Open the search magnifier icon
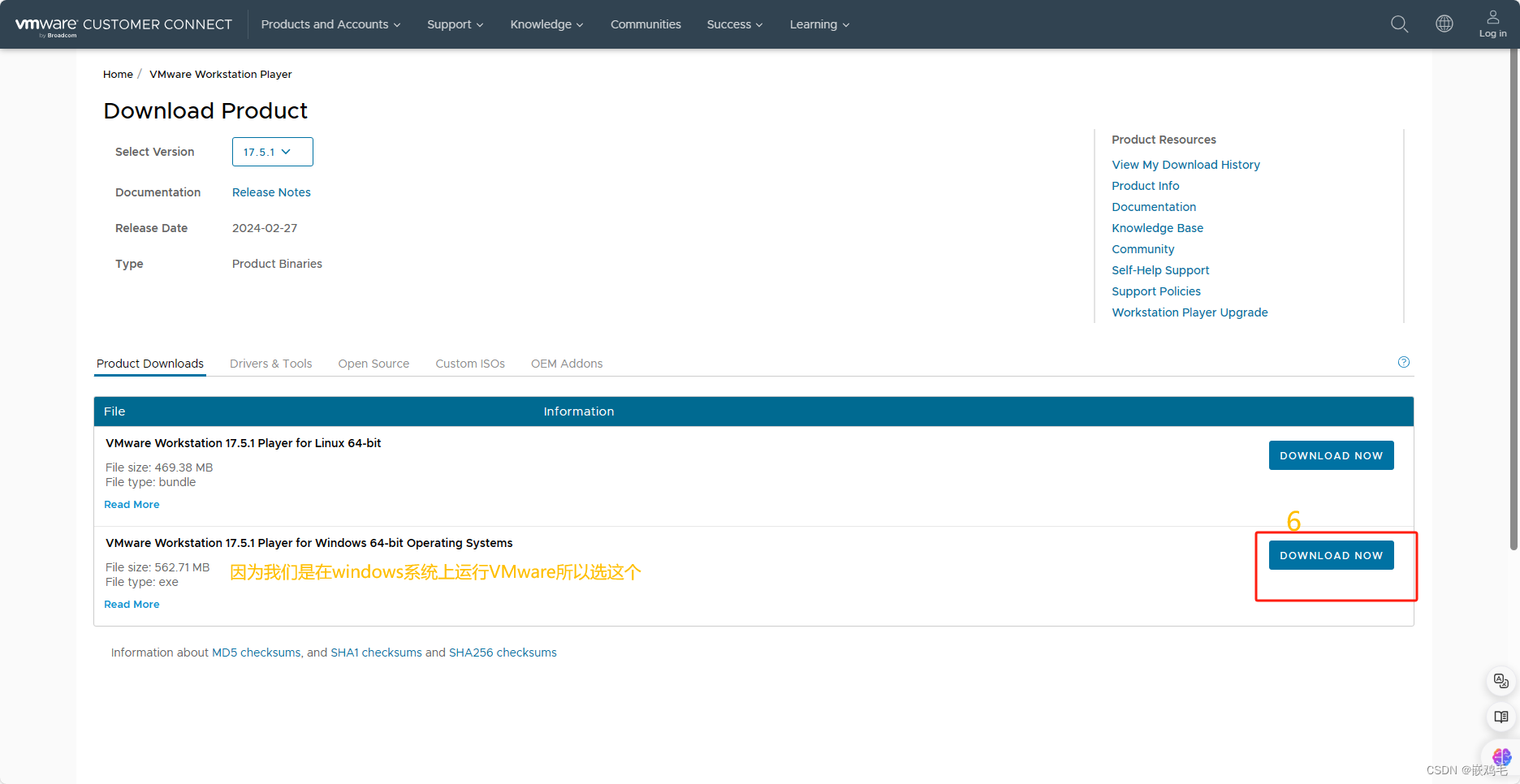 [1399, 24]
